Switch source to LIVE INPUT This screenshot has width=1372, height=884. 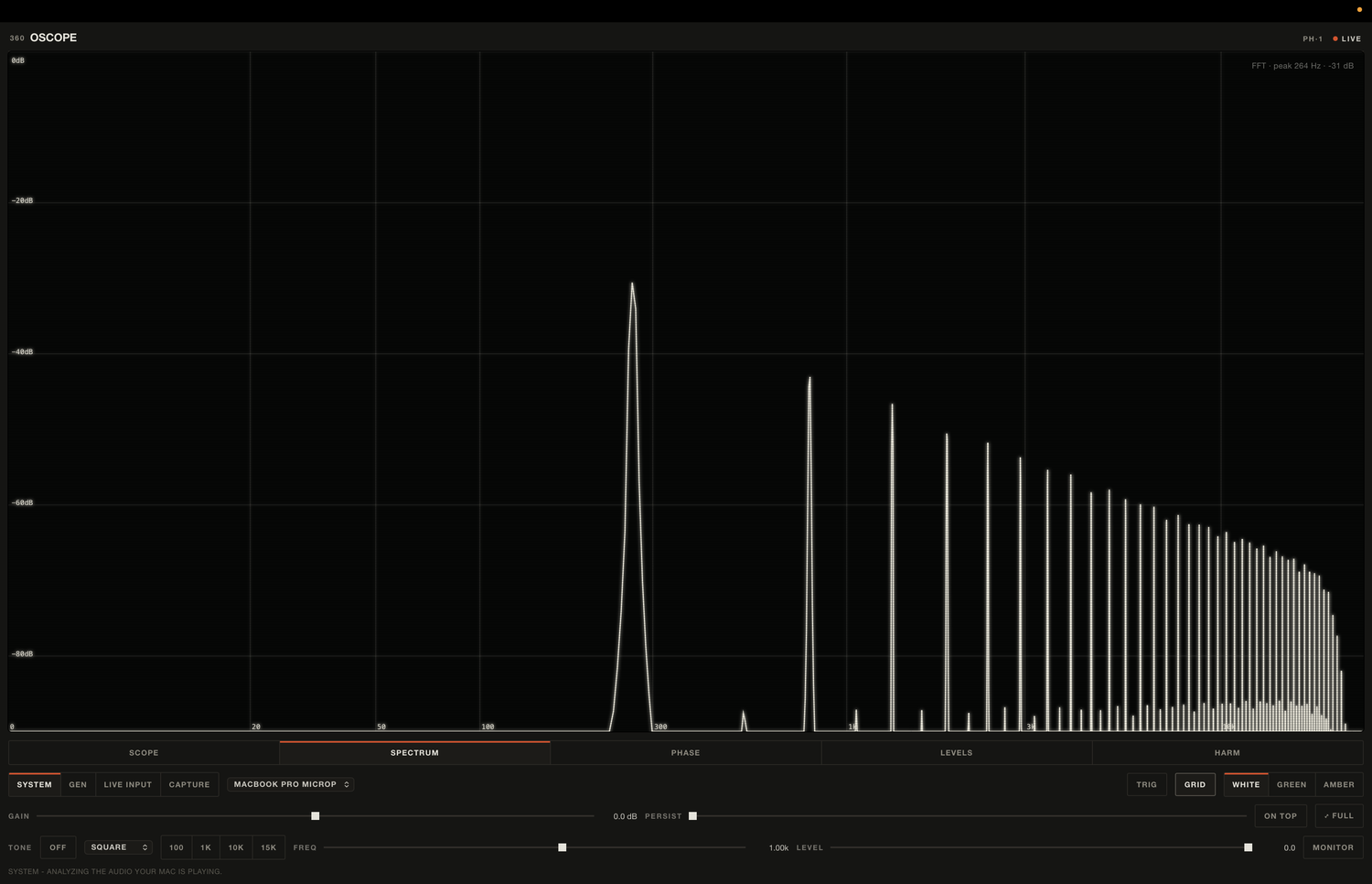128,784
